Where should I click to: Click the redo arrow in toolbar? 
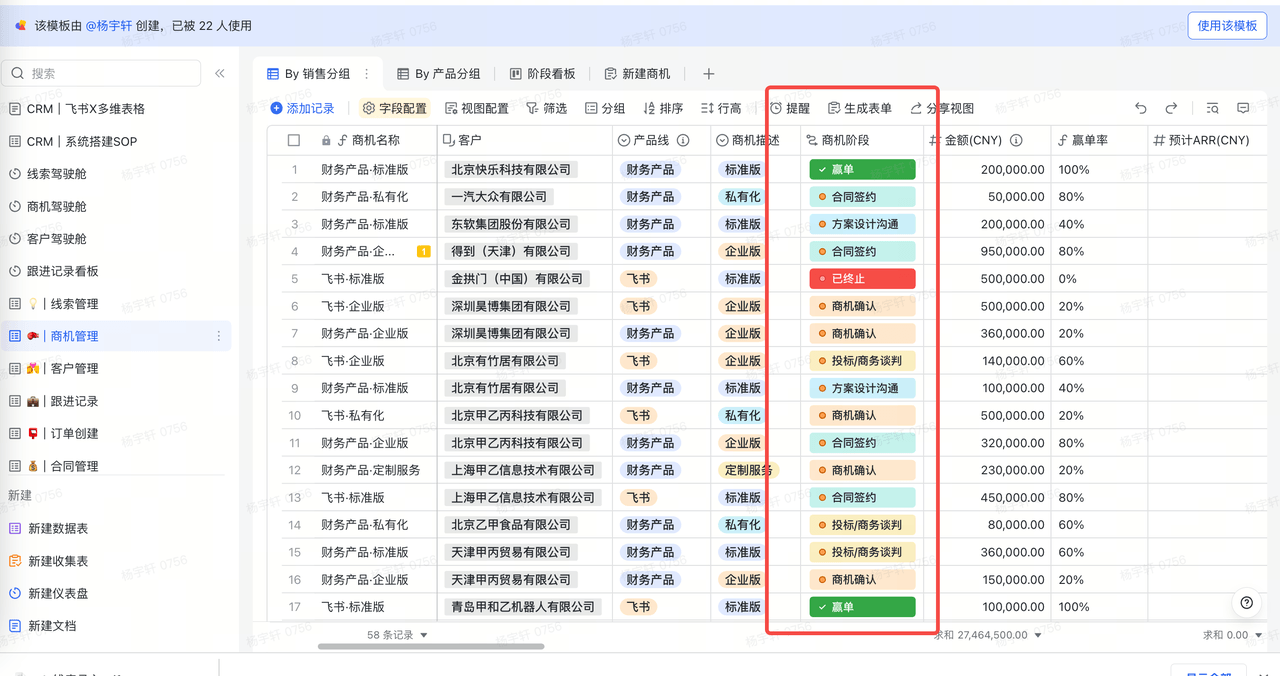click(1171, 108)
